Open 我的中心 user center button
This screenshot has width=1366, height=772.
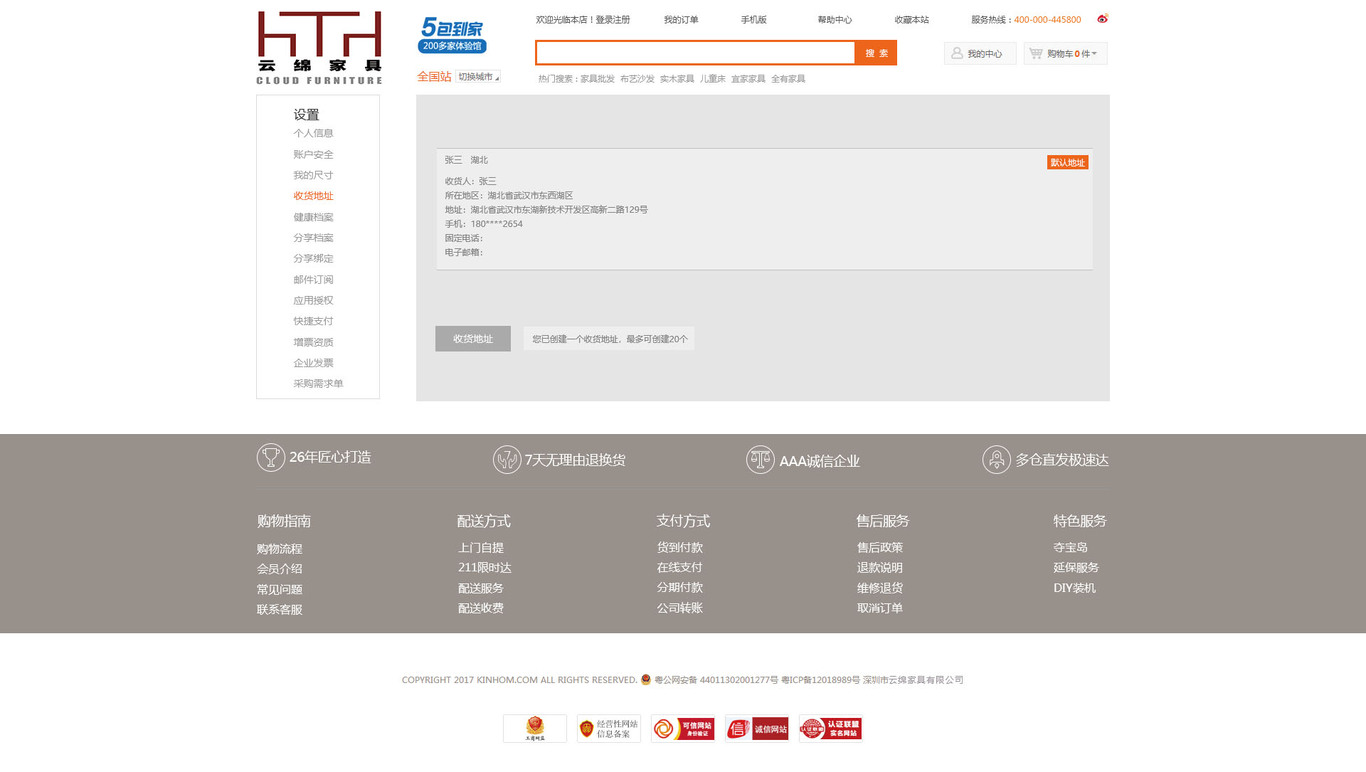pyautogui.click(x=980, y=54)
